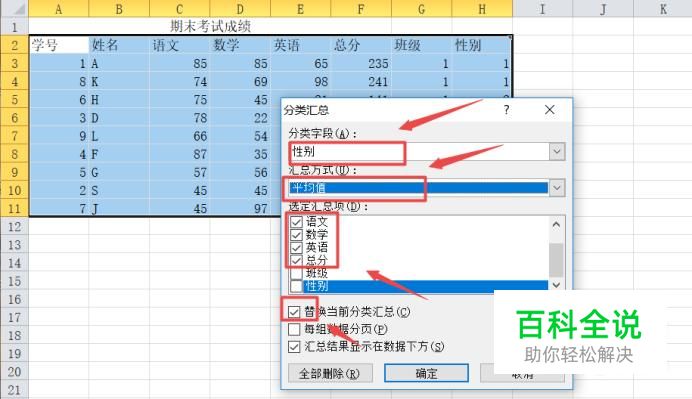Click the 全部删除 button
This screenshot has height=399, width=692.
(x=330, y=373)
